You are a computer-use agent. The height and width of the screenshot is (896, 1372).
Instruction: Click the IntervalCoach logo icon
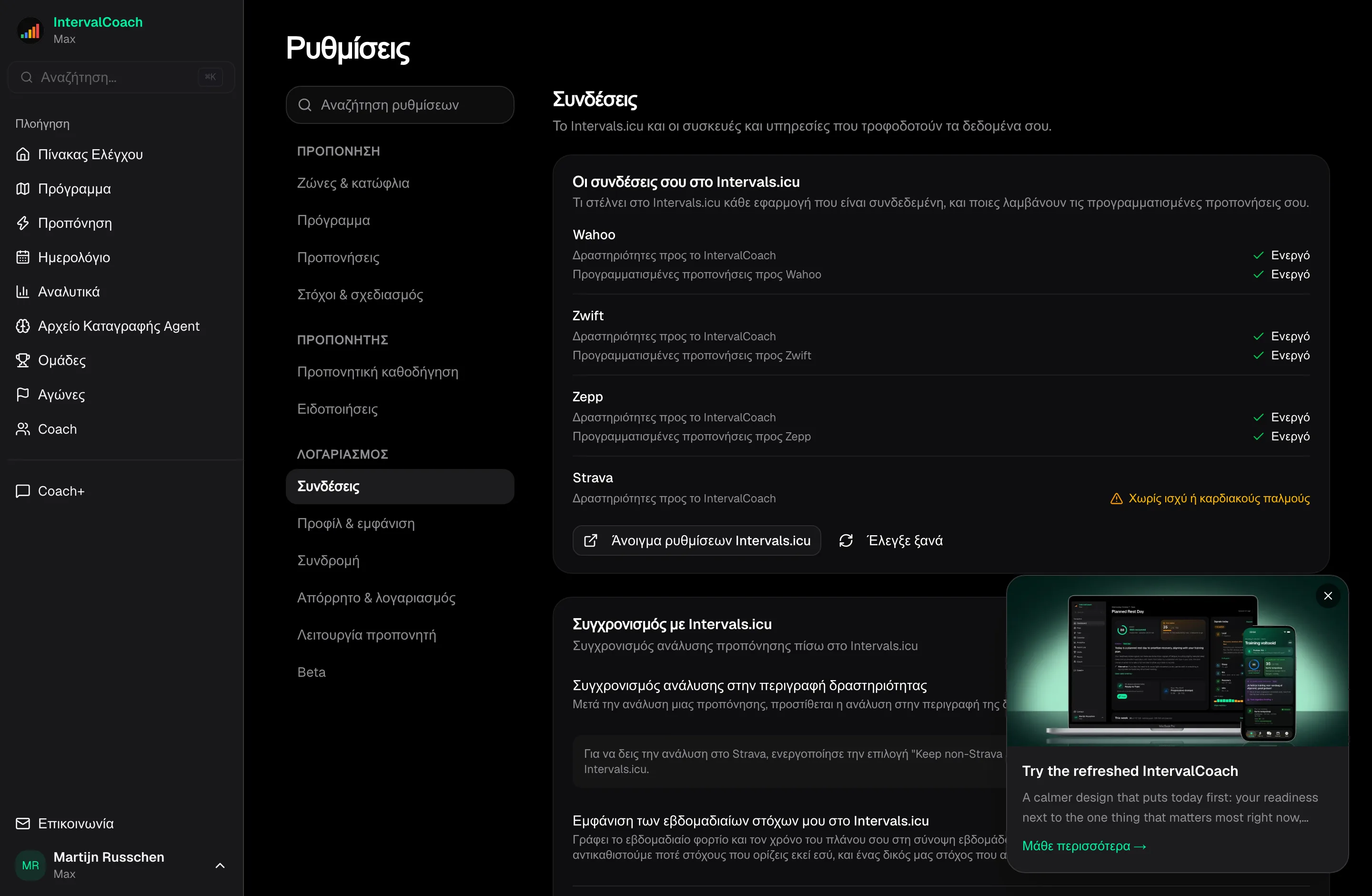(x=30, y=30)
